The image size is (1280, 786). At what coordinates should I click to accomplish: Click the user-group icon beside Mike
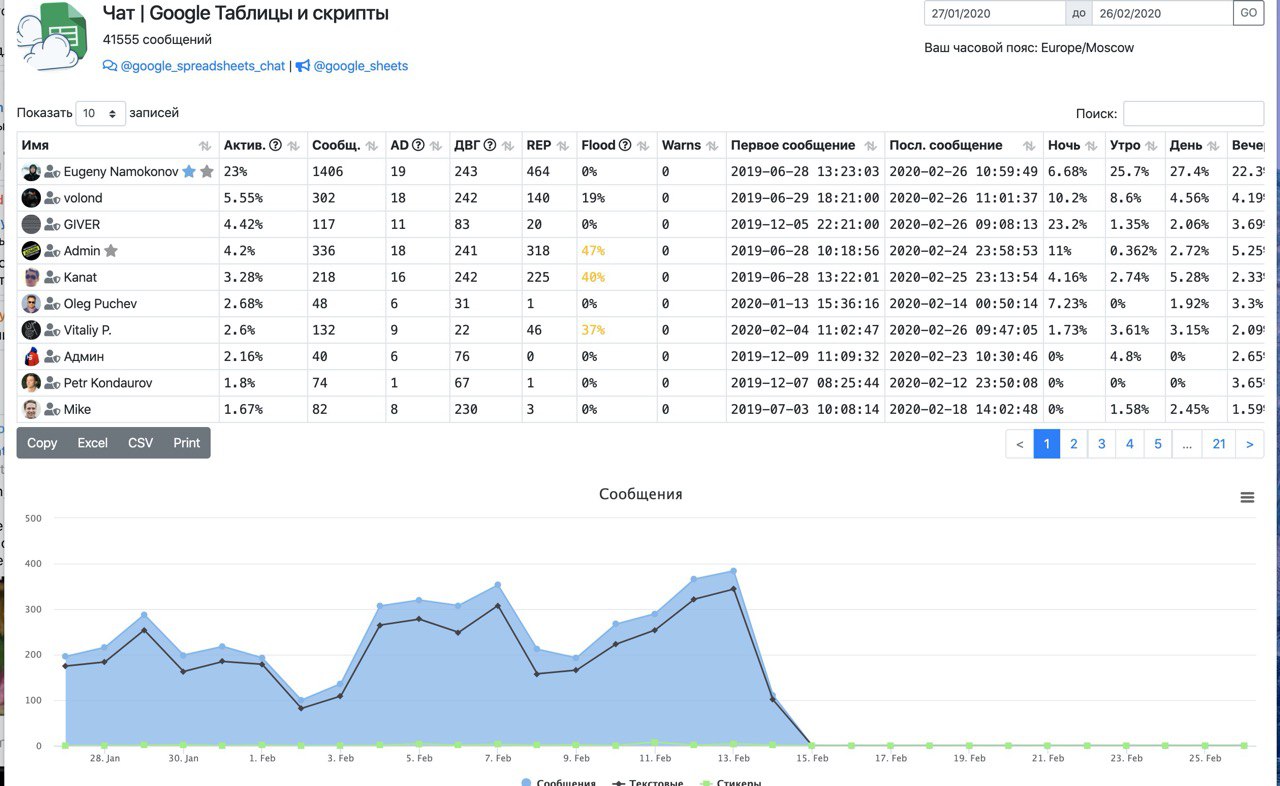pos(52,409)
